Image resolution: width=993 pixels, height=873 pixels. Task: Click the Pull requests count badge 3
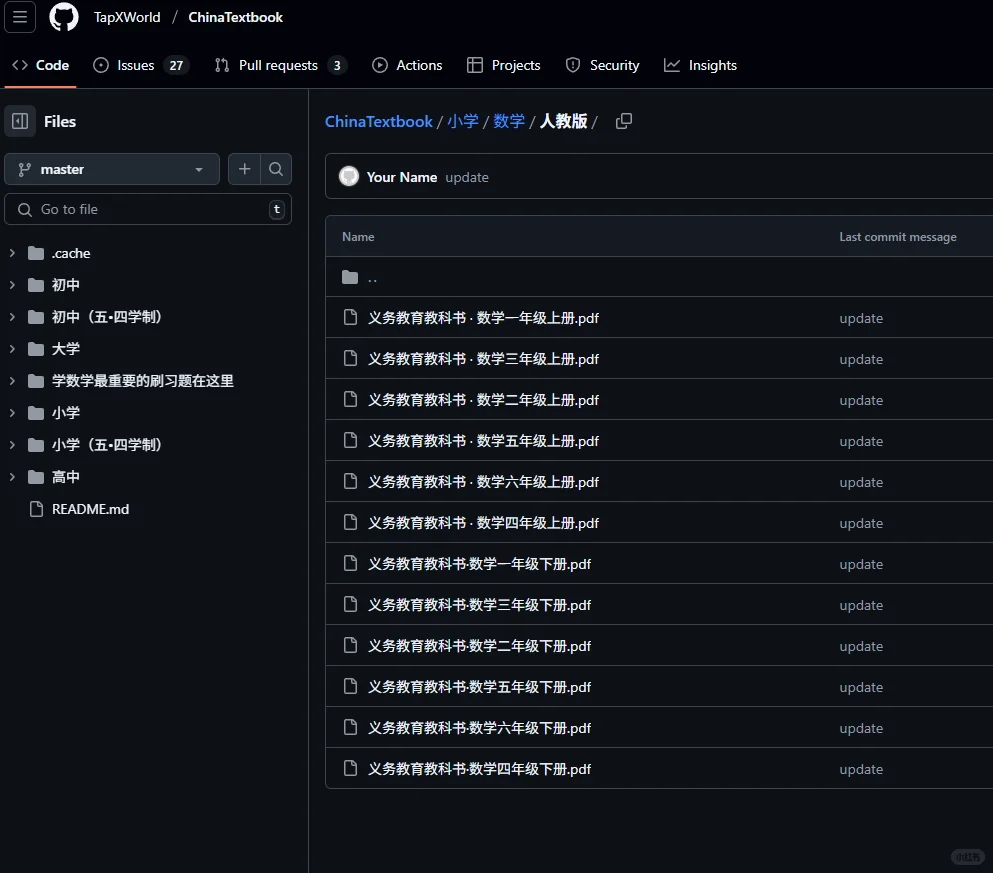(337, 65)
